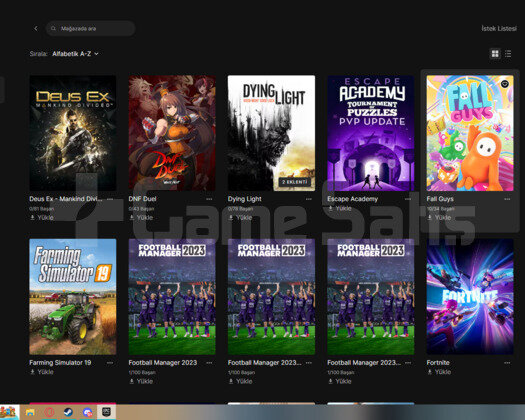Toggle favorite heart on Fall Guys cover
525x420 pixels.
505,84
